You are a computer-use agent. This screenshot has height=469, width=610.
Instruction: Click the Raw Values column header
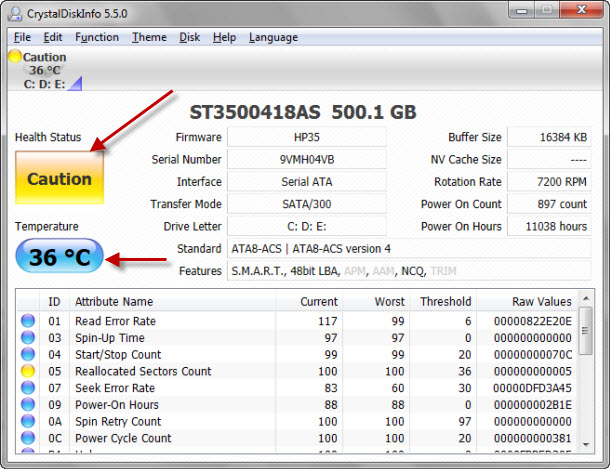click(x=527, y=302)
